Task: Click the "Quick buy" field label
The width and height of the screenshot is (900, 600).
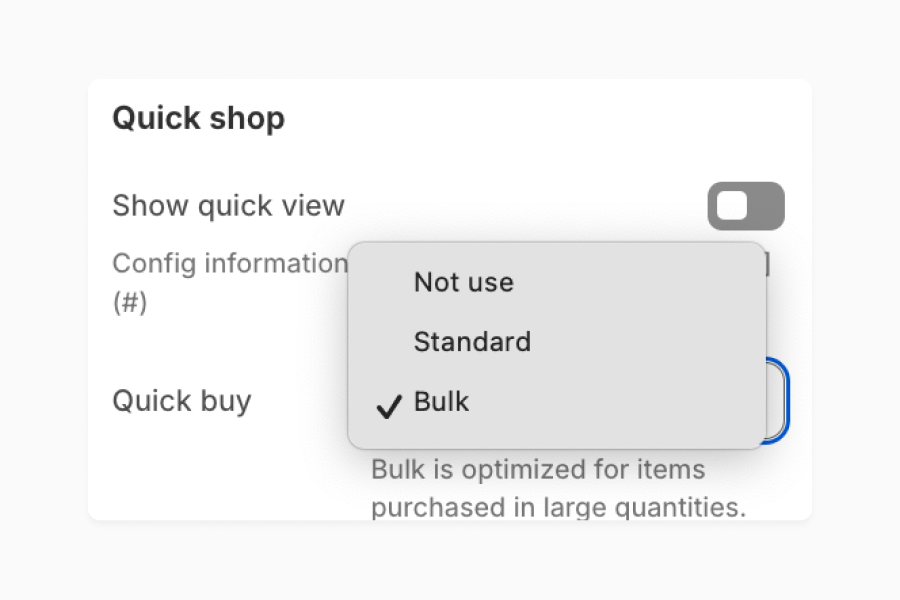Action: pos(181,401)
